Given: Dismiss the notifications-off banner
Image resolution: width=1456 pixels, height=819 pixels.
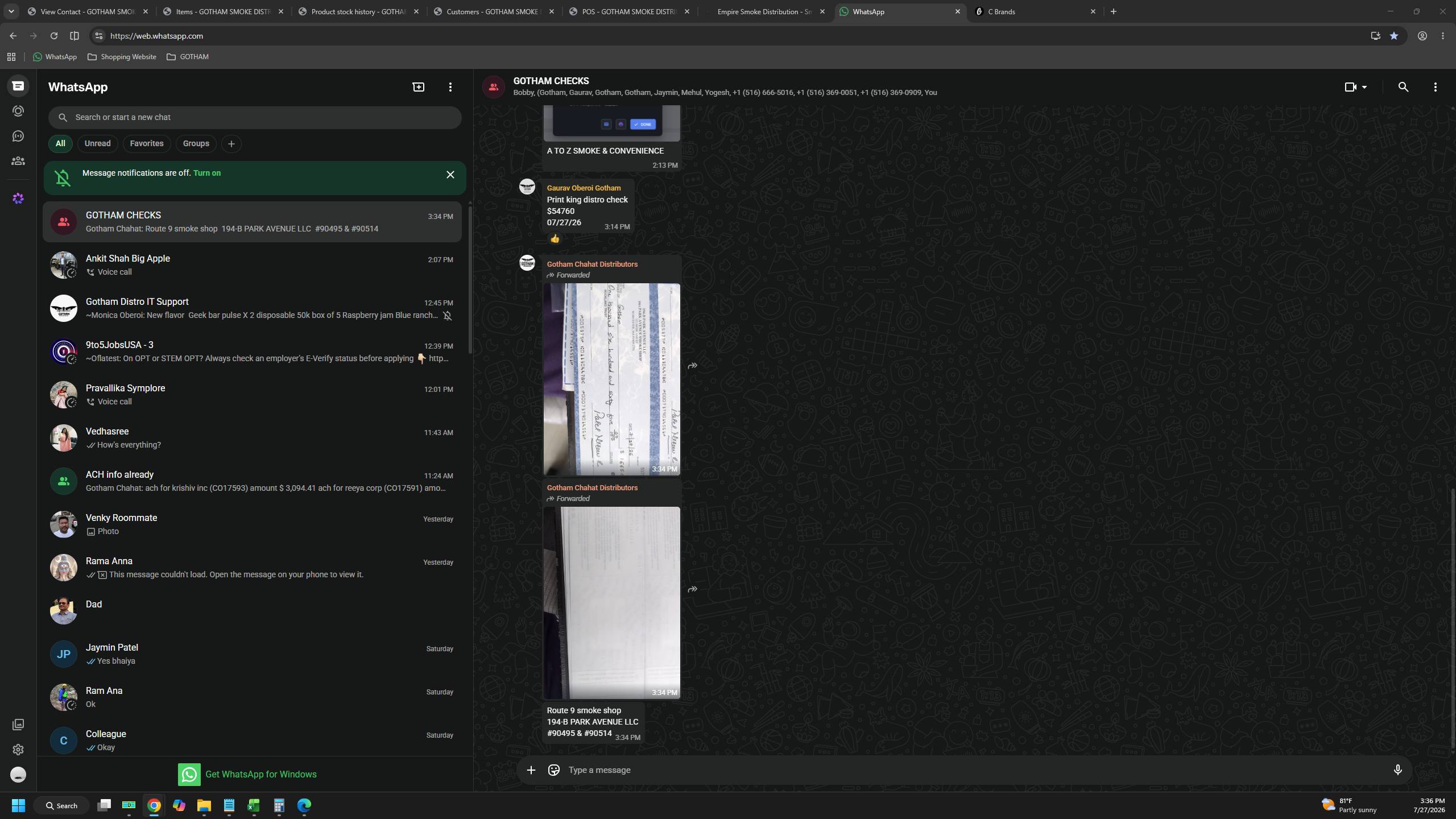Looking at the screenshot, I should point(450,175).
